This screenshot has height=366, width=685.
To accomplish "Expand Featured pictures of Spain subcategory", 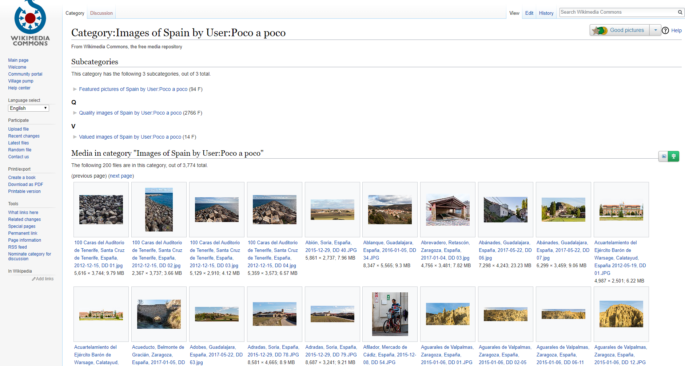I will (75, 89).
